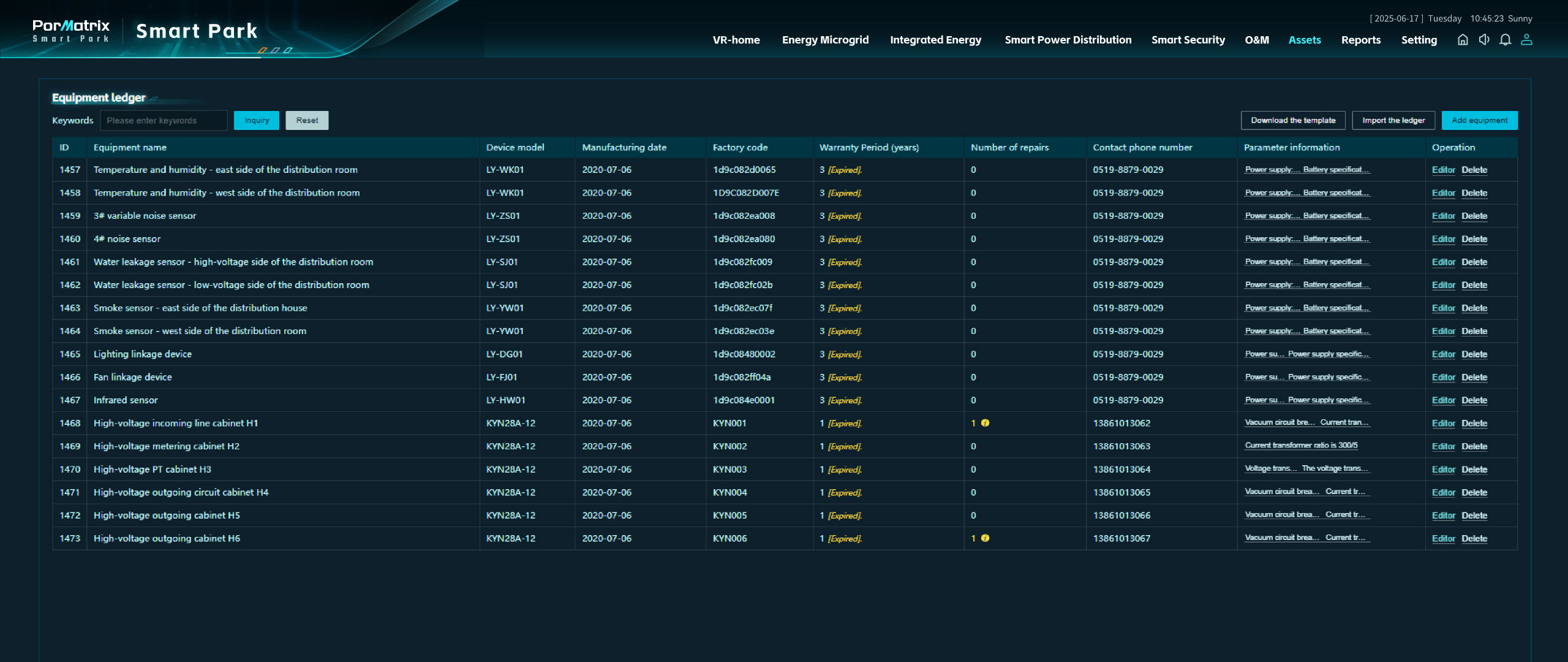Screen dimensions: 1568x662
Task: Toggle the sound speaker icon
Action: [x=1484, y=40]
